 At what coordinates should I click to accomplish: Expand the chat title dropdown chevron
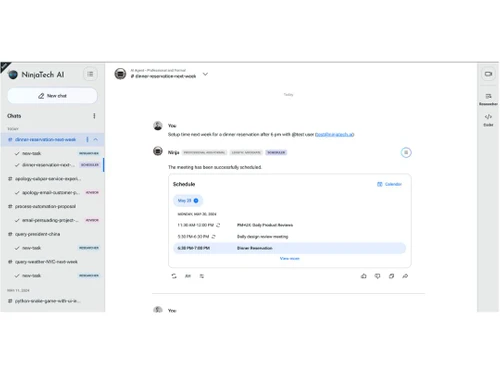(x=205, y=74)
